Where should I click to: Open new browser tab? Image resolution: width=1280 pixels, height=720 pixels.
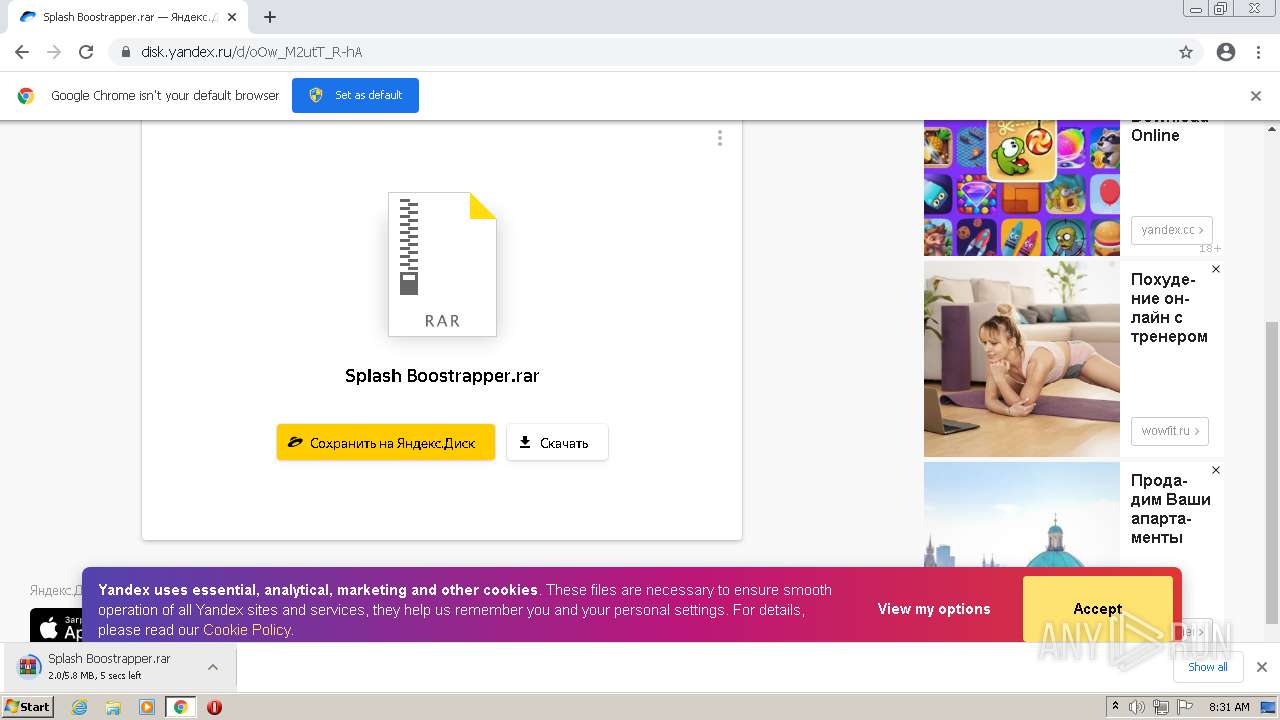pos(270,17)
